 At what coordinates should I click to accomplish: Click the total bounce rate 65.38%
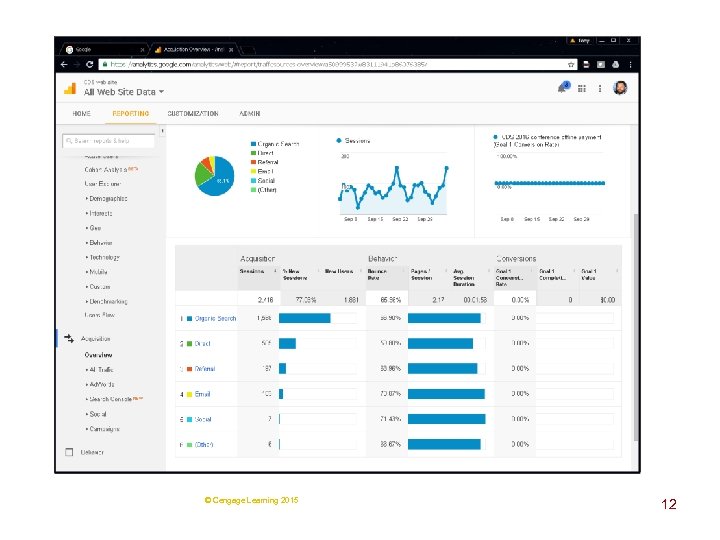(391, 300)
